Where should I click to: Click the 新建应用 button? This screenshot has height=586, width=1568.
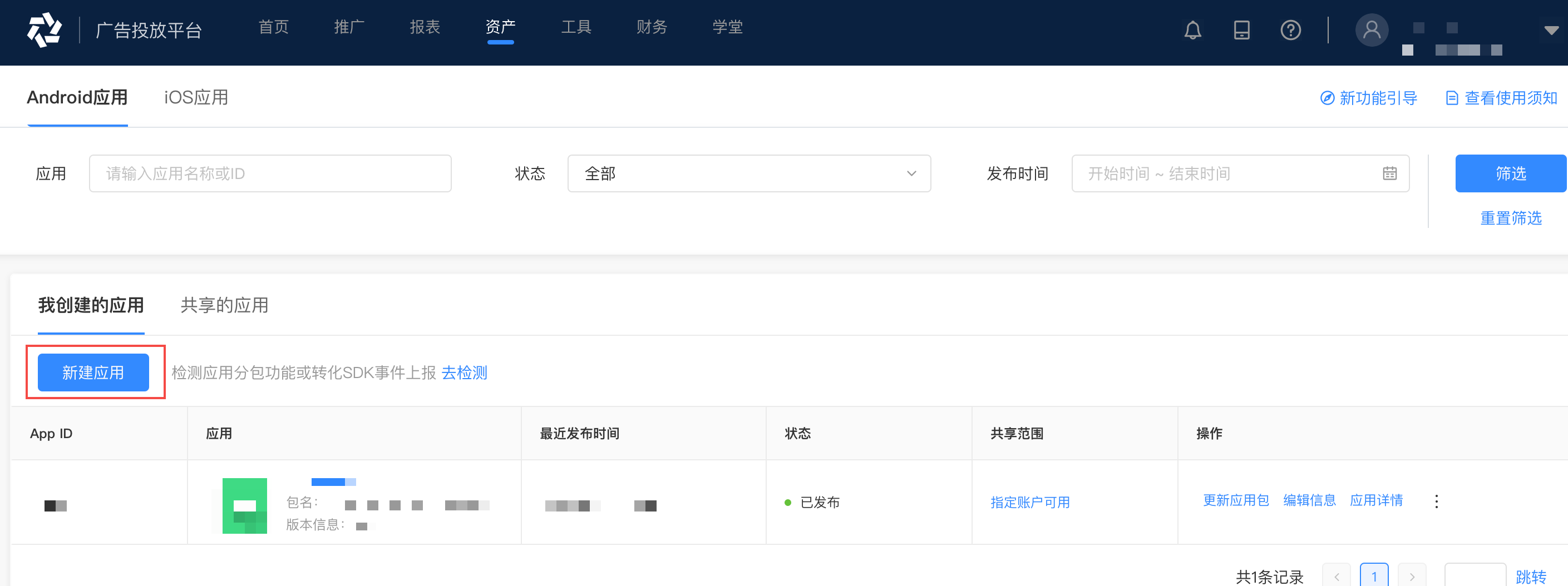pyautogui.click(x=93, y=372)
